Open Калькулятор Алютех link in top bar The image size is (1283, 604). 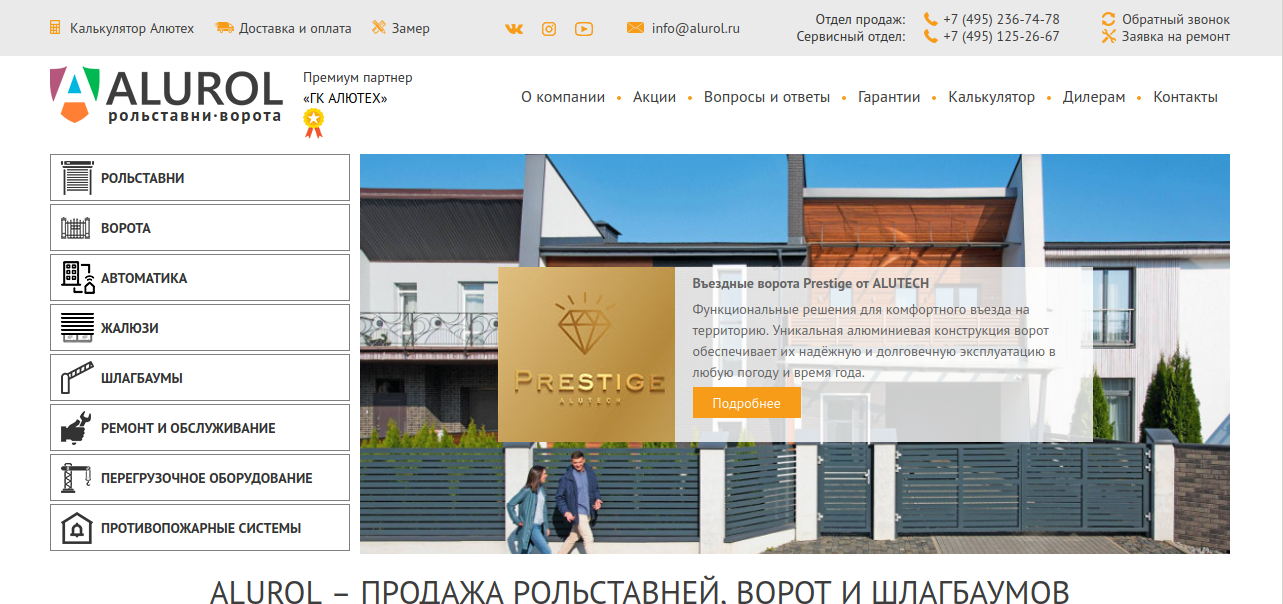(x=131, y=28)
